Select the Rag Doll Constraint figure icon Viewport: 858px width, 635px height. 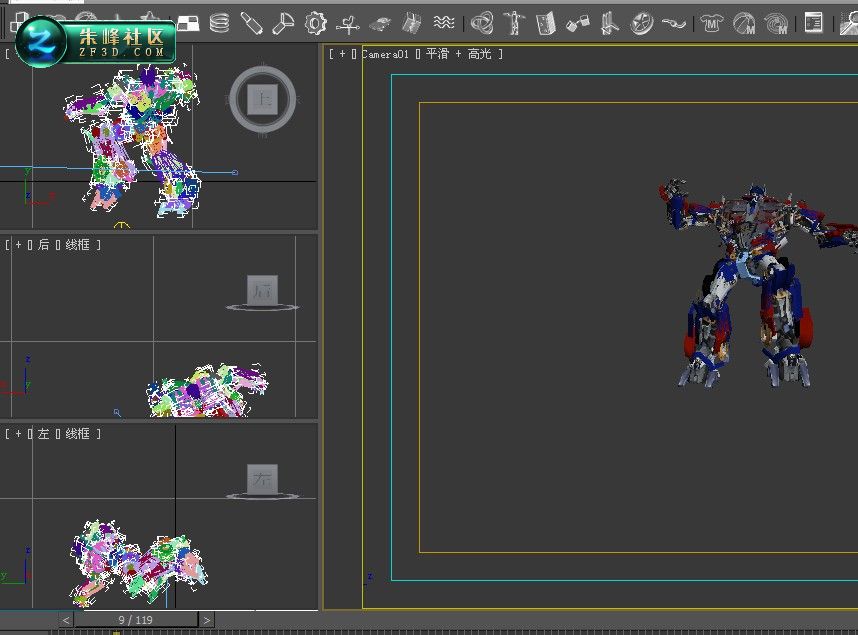pyautogui.click(x=514, y=24)
